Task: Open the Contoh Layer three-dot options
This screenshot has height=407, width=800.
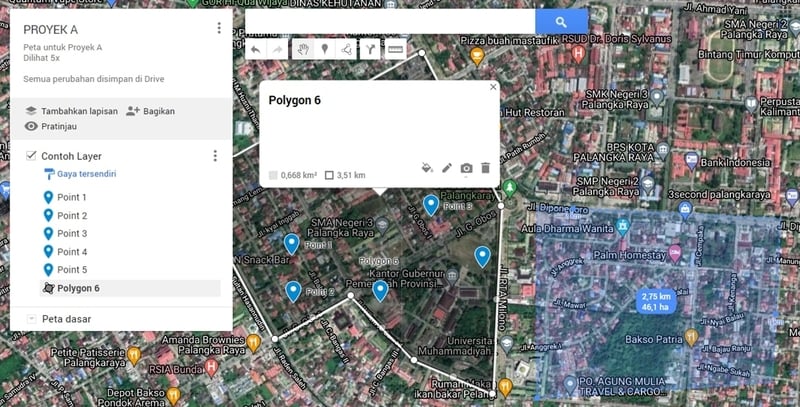Action: pos(215,156)
